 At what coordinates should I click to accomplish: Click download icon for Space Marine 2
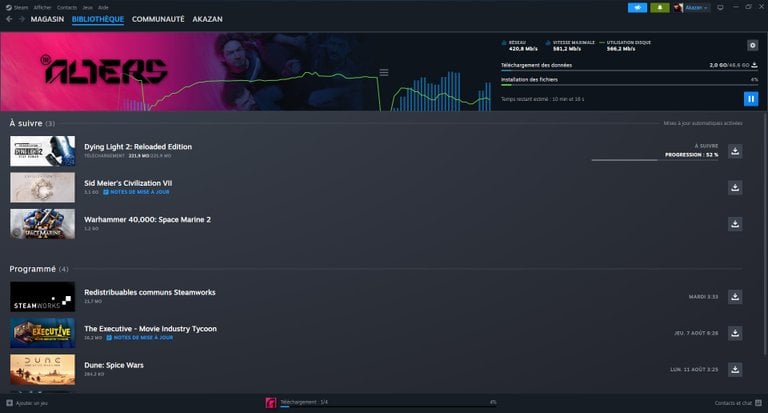click(x=735, y=224)
